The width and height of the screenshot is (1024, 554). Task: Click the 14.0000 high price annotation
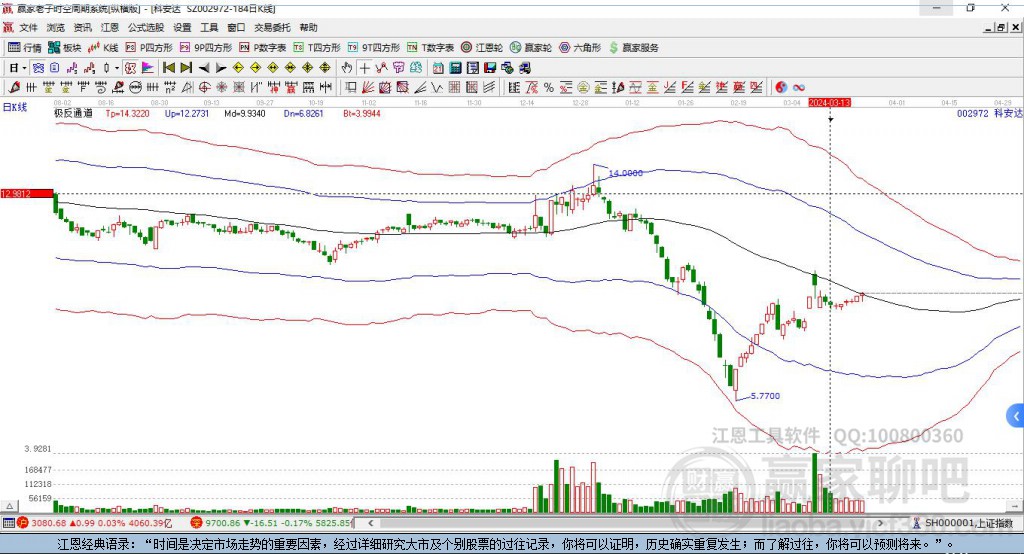(x=626, y=173)
